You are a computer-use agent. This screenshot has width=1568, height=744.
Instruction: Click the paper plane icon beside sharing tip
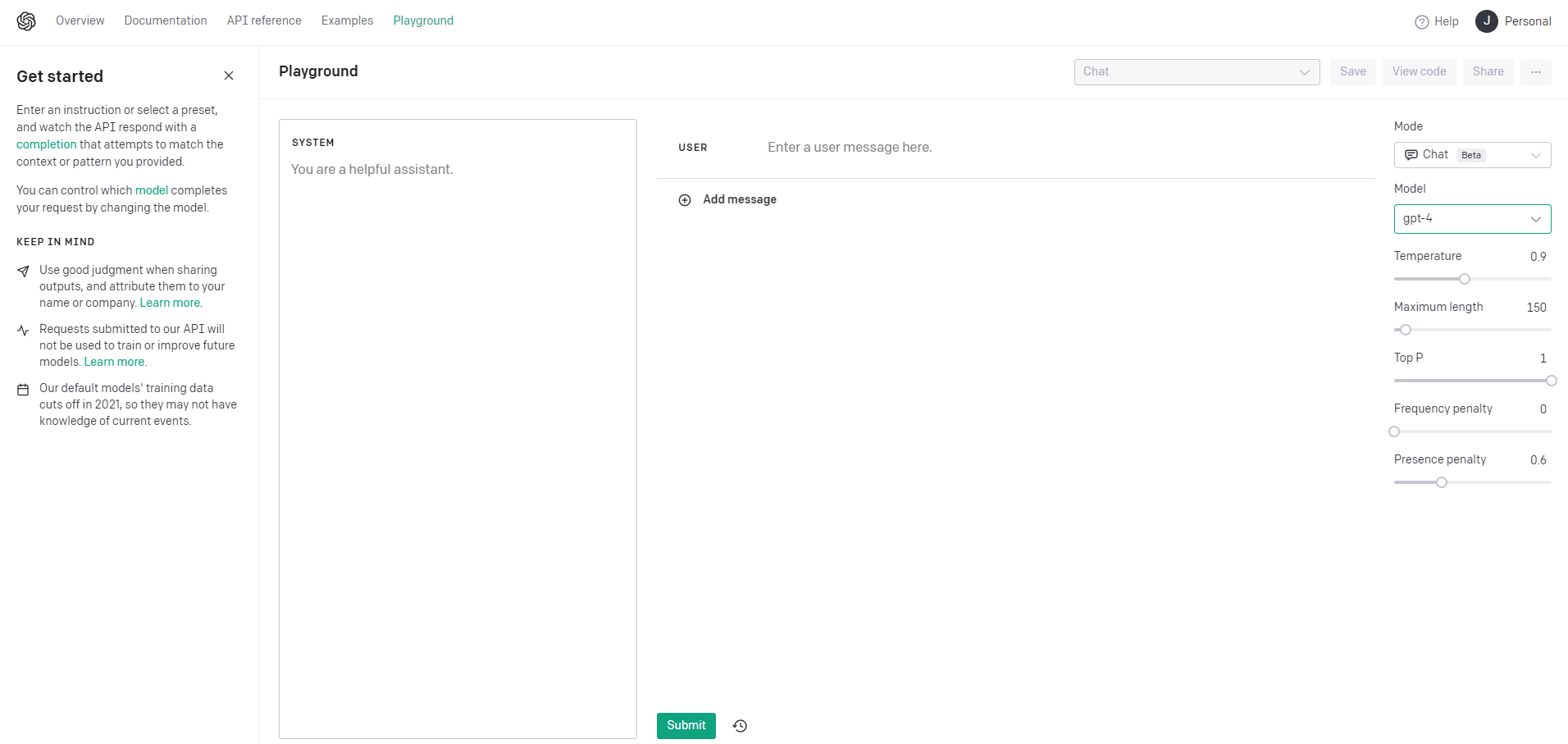(22, 272)
